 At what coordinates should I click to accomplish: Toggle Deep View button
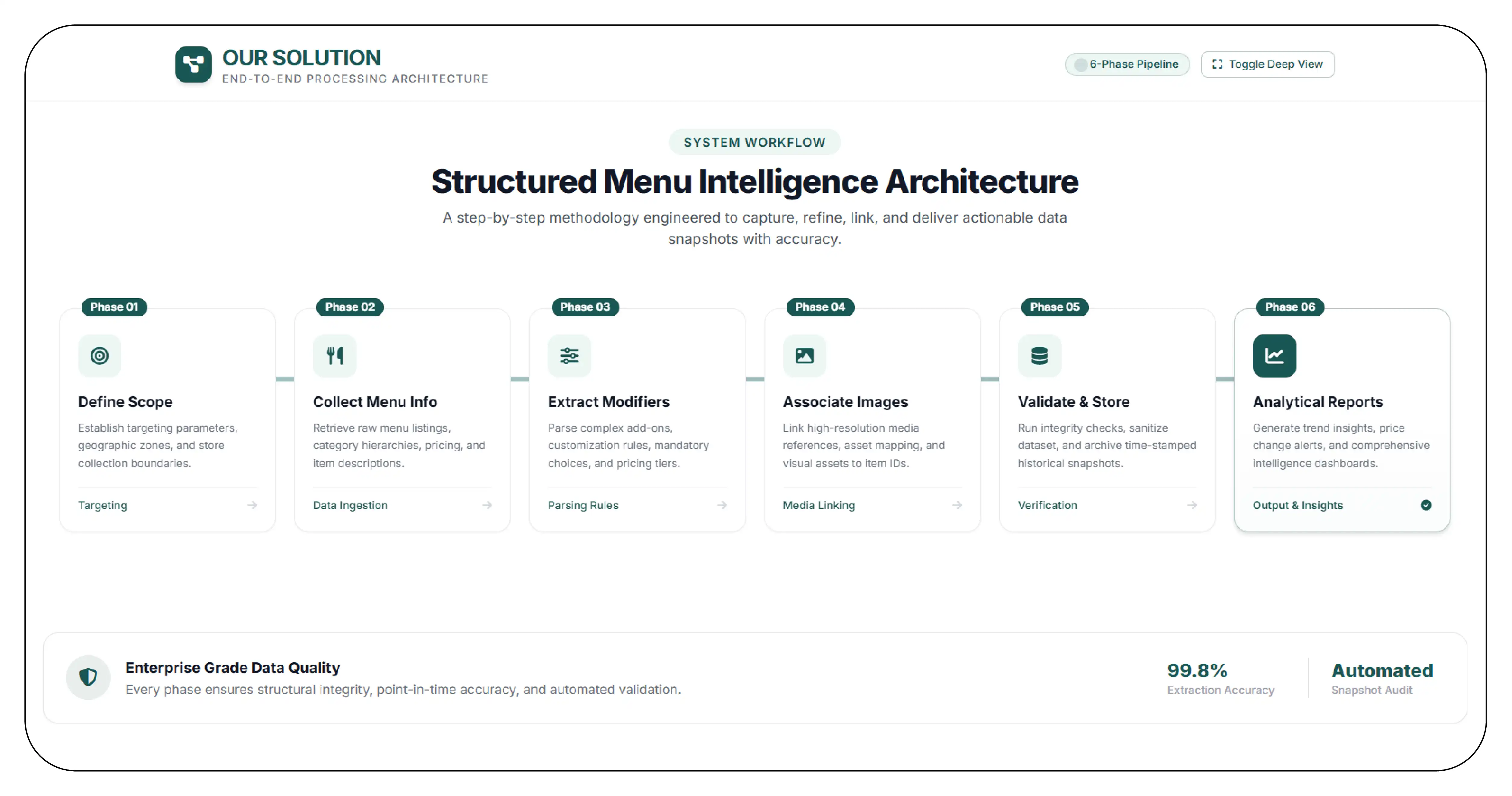[1268, 64]
